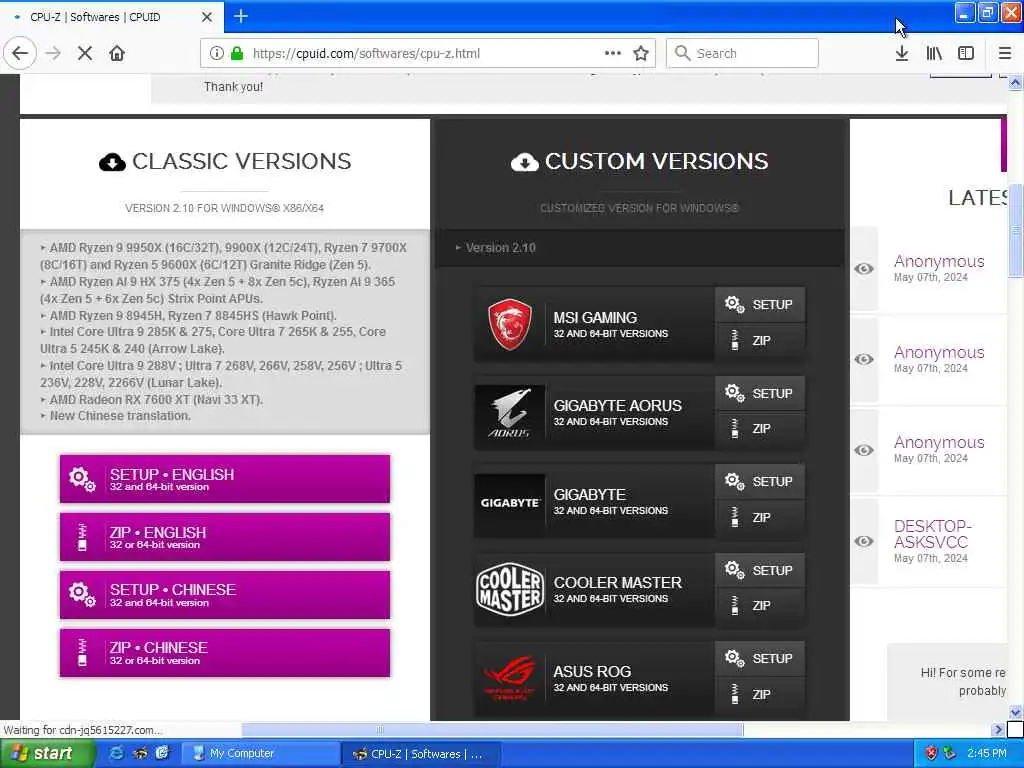Viewport: 1024px width, 768px height.
Task: Click eye icon beside DESKTOP-ASKSVCC entry
Action: (864, 541)
